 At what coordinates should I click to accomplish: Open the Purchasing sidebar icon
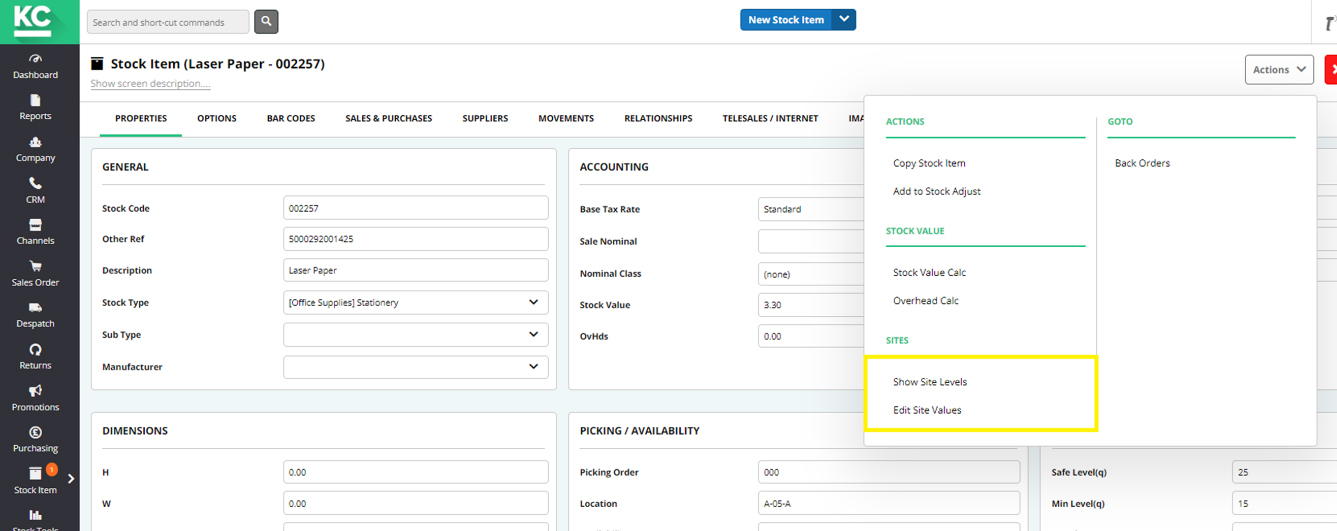pyautogui.click(x=35, y=433)
